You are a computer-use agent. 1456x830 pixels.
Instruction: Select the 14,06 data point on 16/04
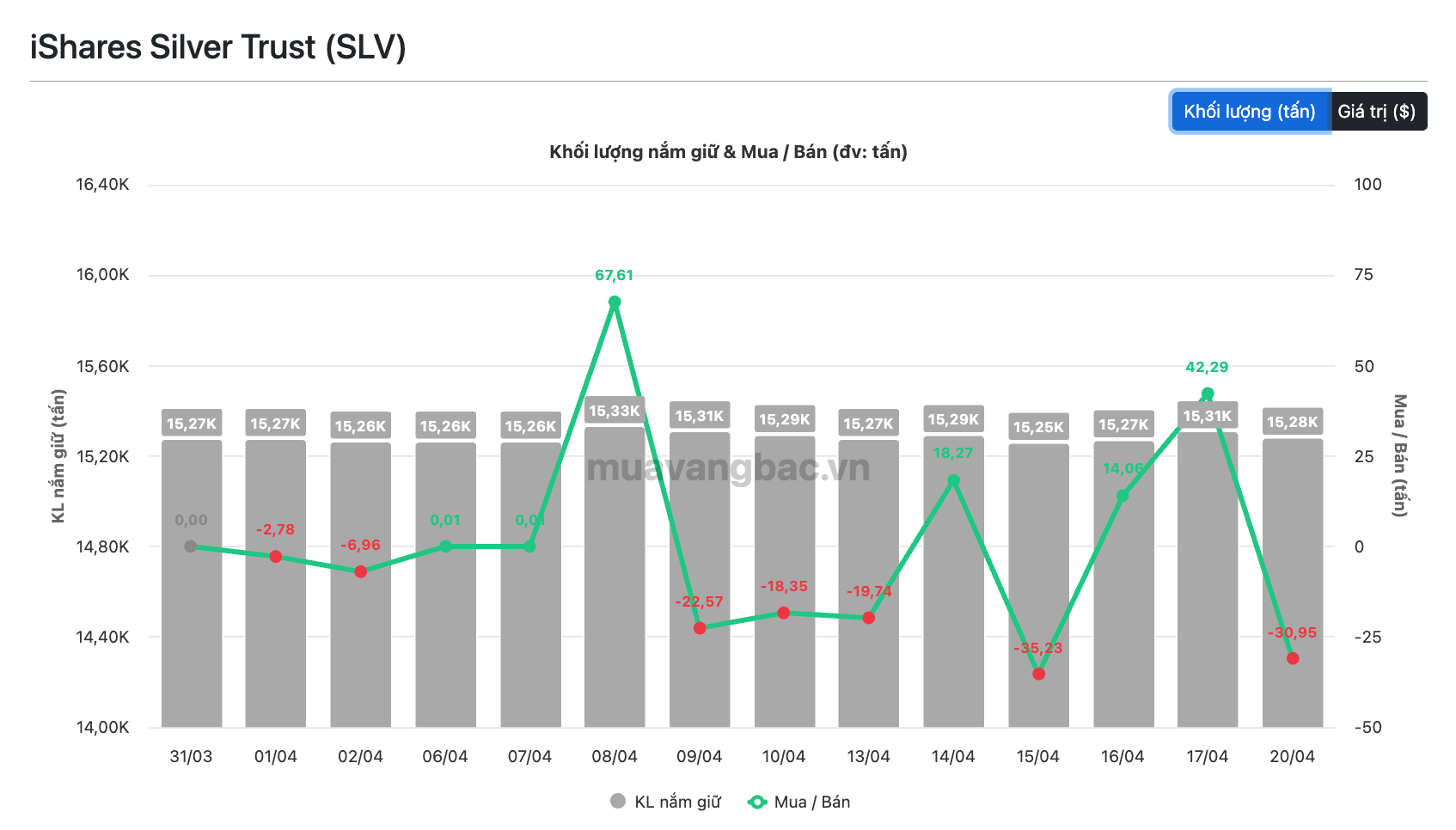tap(1123, 496)
